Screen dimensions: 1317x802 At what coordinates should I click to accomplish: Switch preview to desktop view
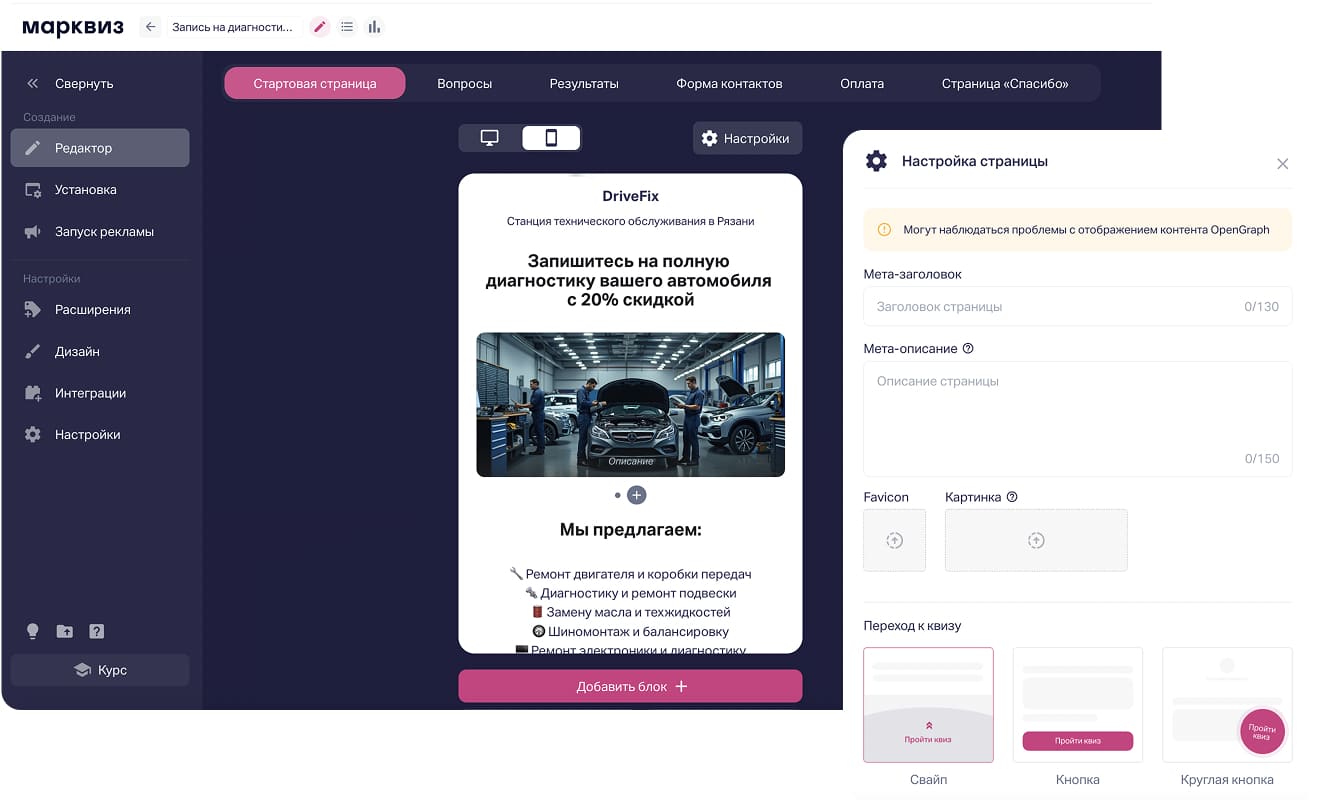[488, 137]
